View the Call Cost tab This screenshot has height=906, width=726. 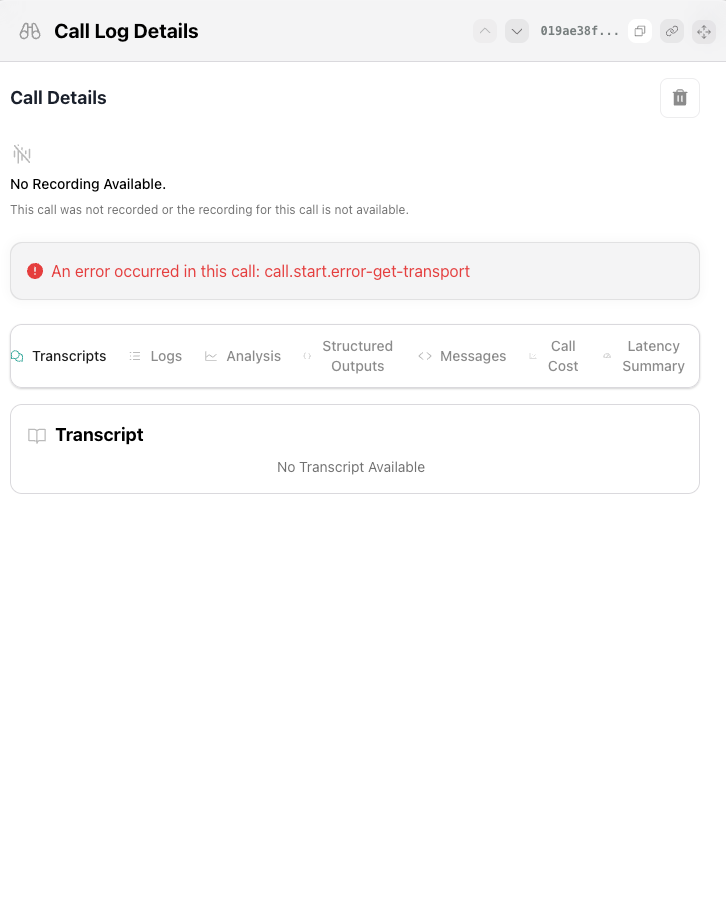coord(554,356)
